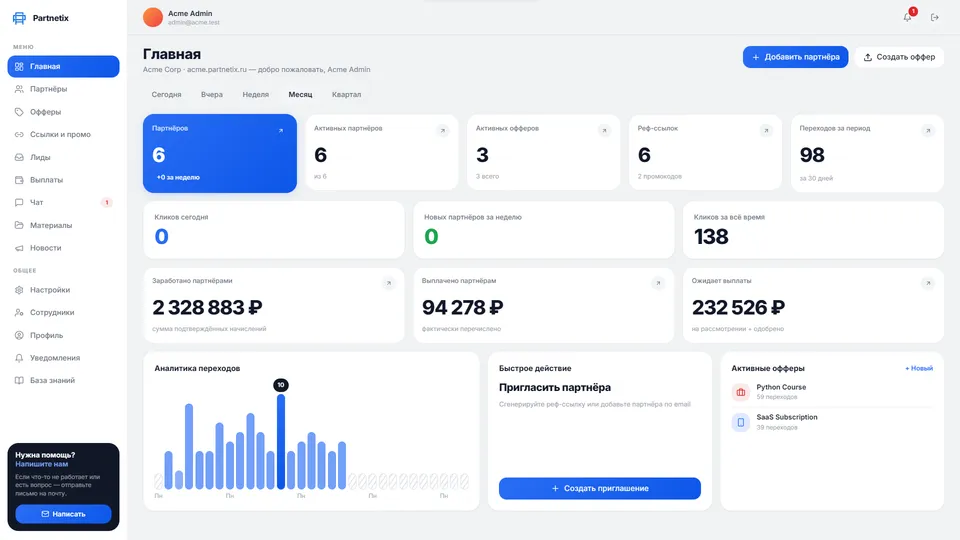Open Главная in the sidebar

63,66
